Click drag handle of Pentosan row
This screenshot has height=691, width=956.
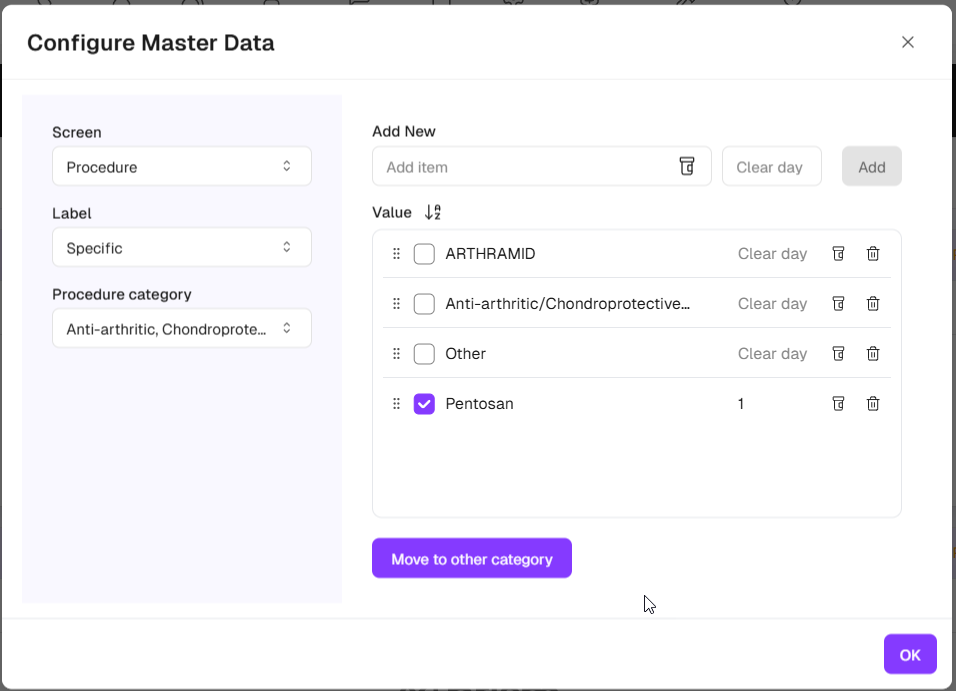(396, 404)
